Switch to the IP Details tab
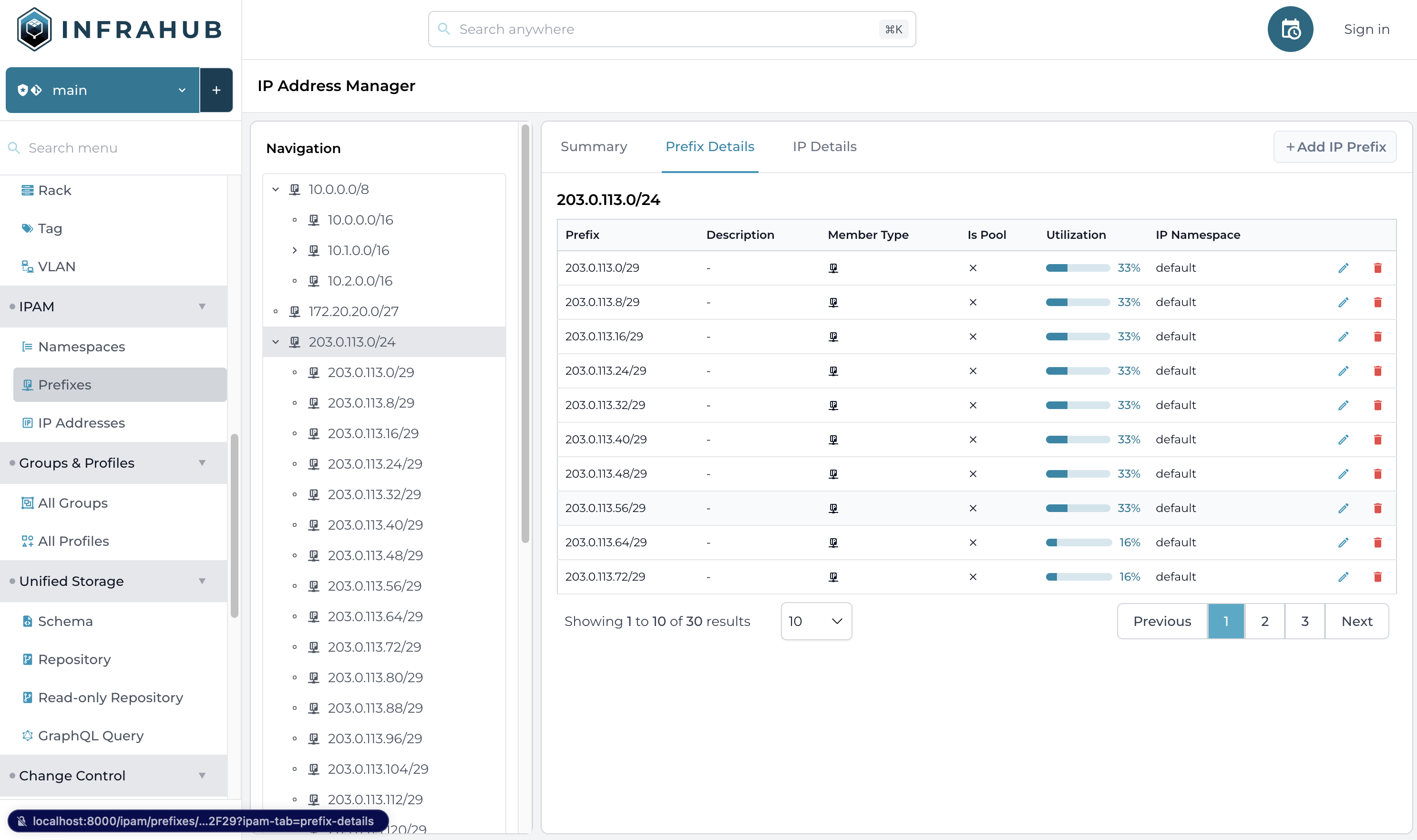Viewport: 1417px width, 840px height. [824, 146]
